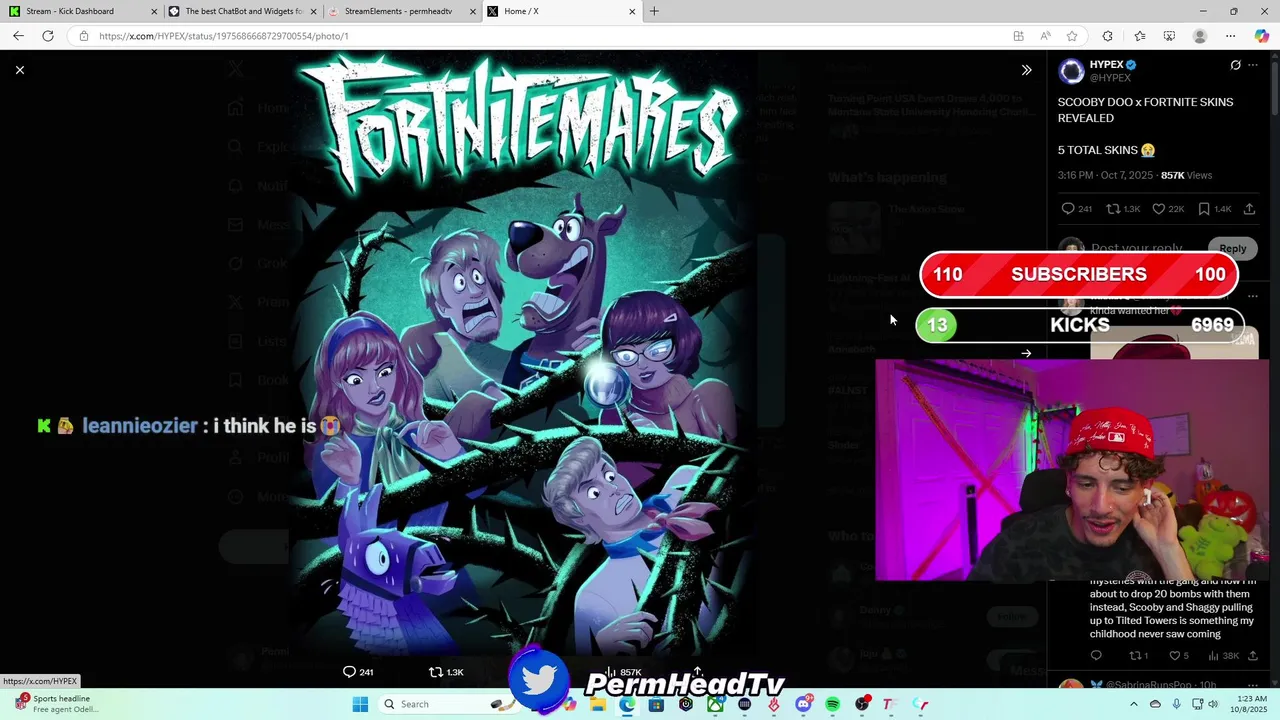Refresh the page with the reload icon
The width and height of the screenshot is (1280, 720).
[48, 36]
